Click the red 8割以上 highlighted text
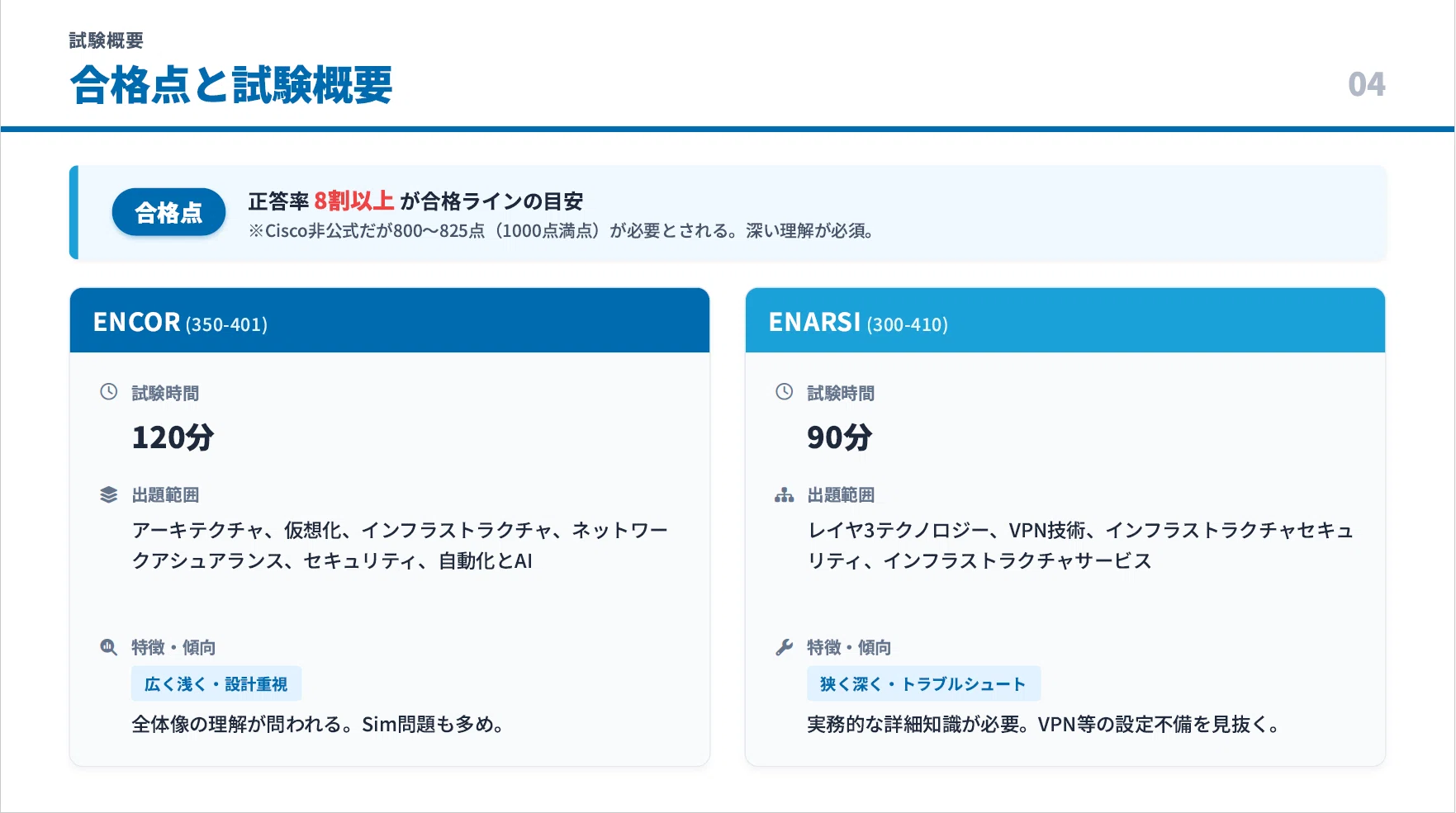1456x813 pixels. tap(354, 201)
